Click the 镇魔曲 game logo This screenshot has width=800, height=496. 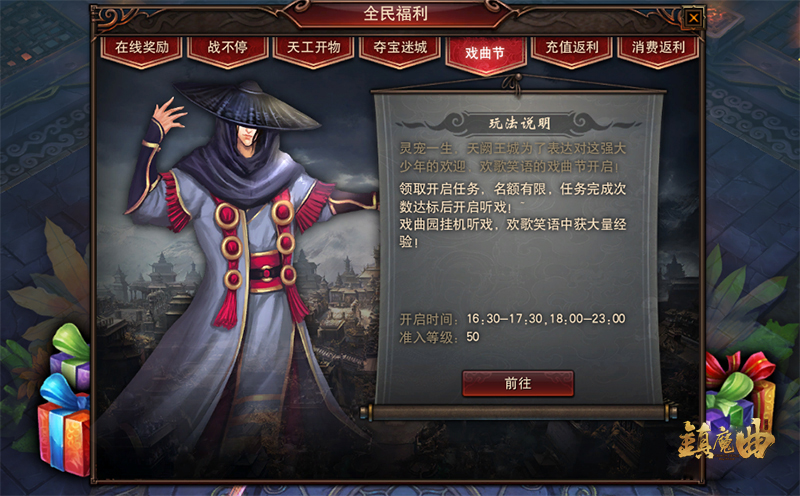(x=726, y=440)
